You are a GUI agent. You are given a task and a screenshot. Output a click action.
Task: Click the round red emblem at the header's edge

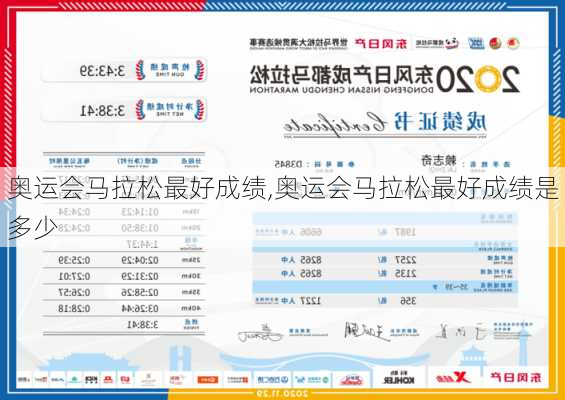point(513,43)
